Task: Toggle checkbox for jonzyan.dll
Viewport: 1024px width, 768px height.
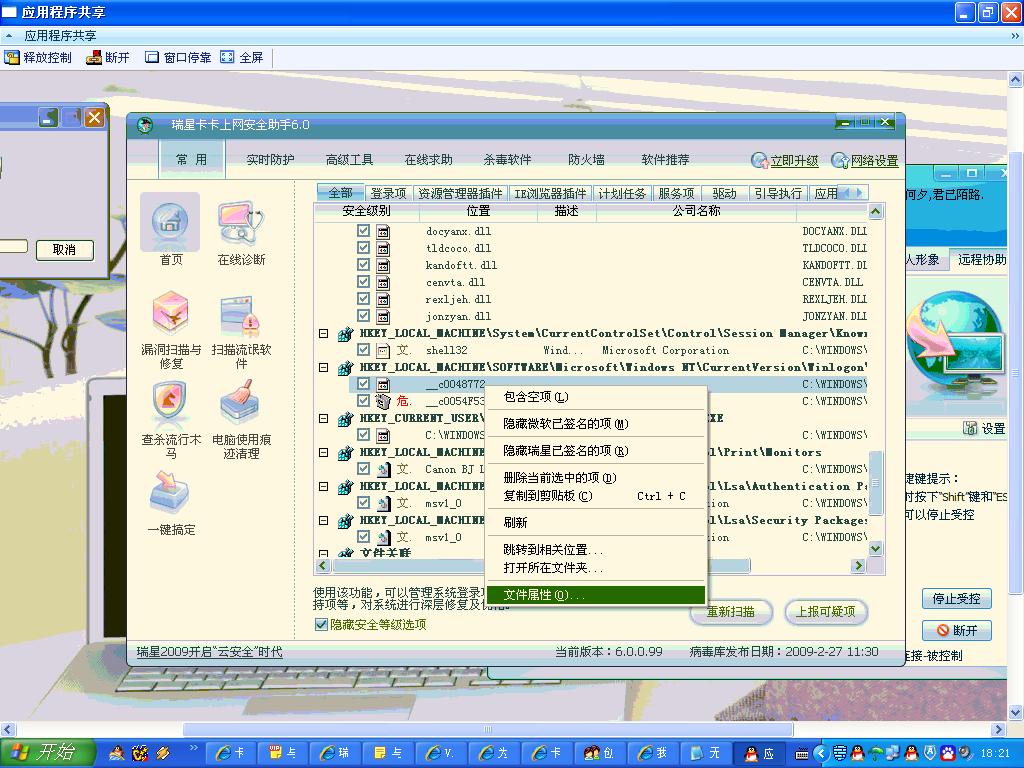Action: [x=363, y=315]
